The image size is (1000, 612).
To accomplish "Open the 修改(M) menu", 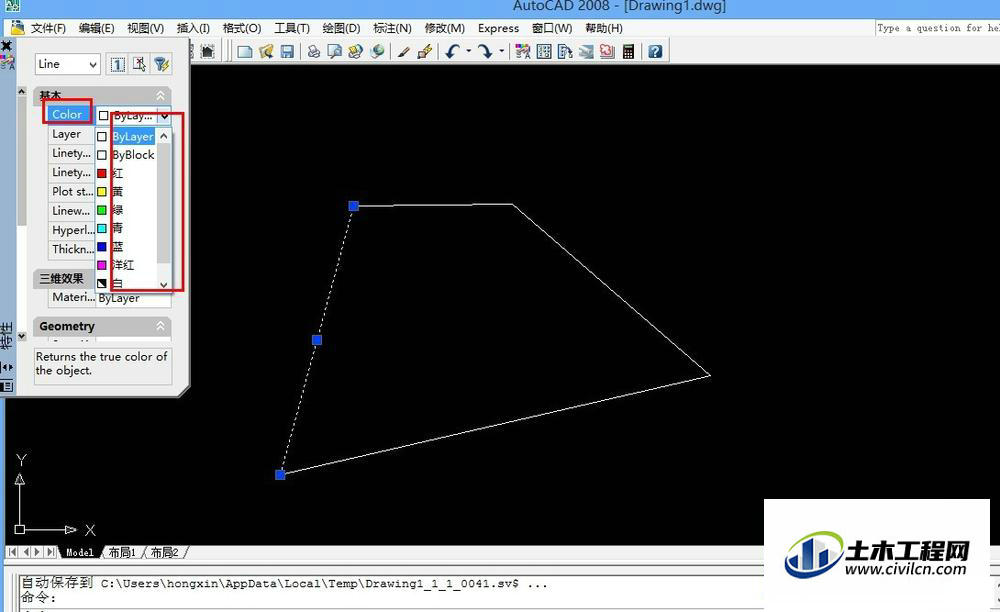I will point(445,28).
